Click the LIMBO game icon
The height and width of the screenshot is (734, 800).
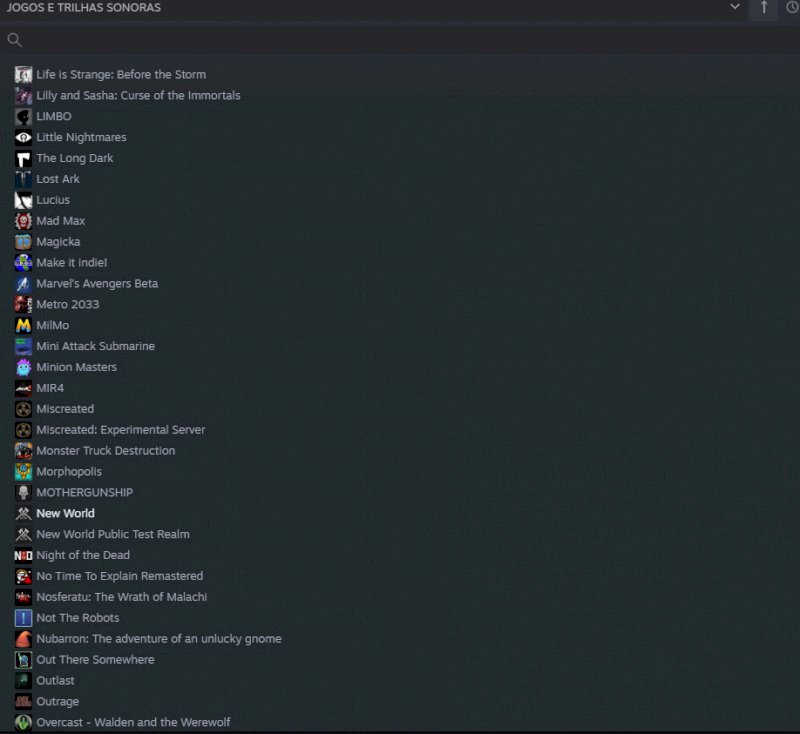tap(23, 117)
